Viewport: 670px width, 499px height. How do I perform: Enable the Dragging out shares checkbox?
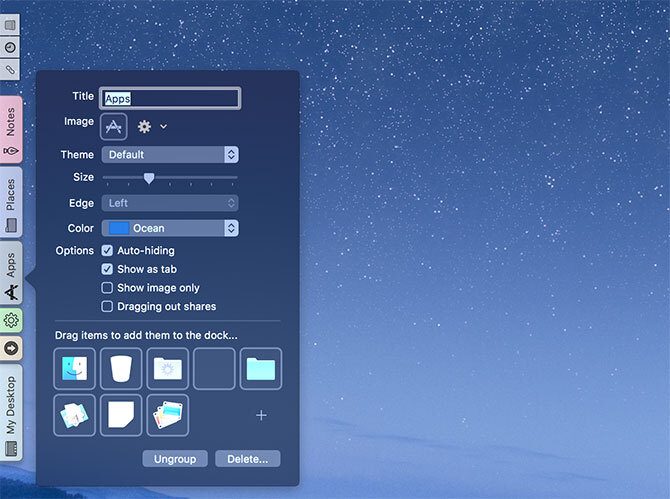[107, 306]
